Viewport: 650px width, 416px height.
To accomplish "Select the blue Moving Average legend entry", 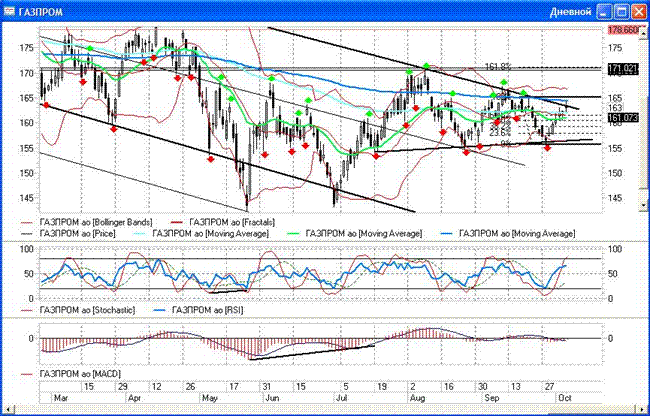I will pos(509,234).
